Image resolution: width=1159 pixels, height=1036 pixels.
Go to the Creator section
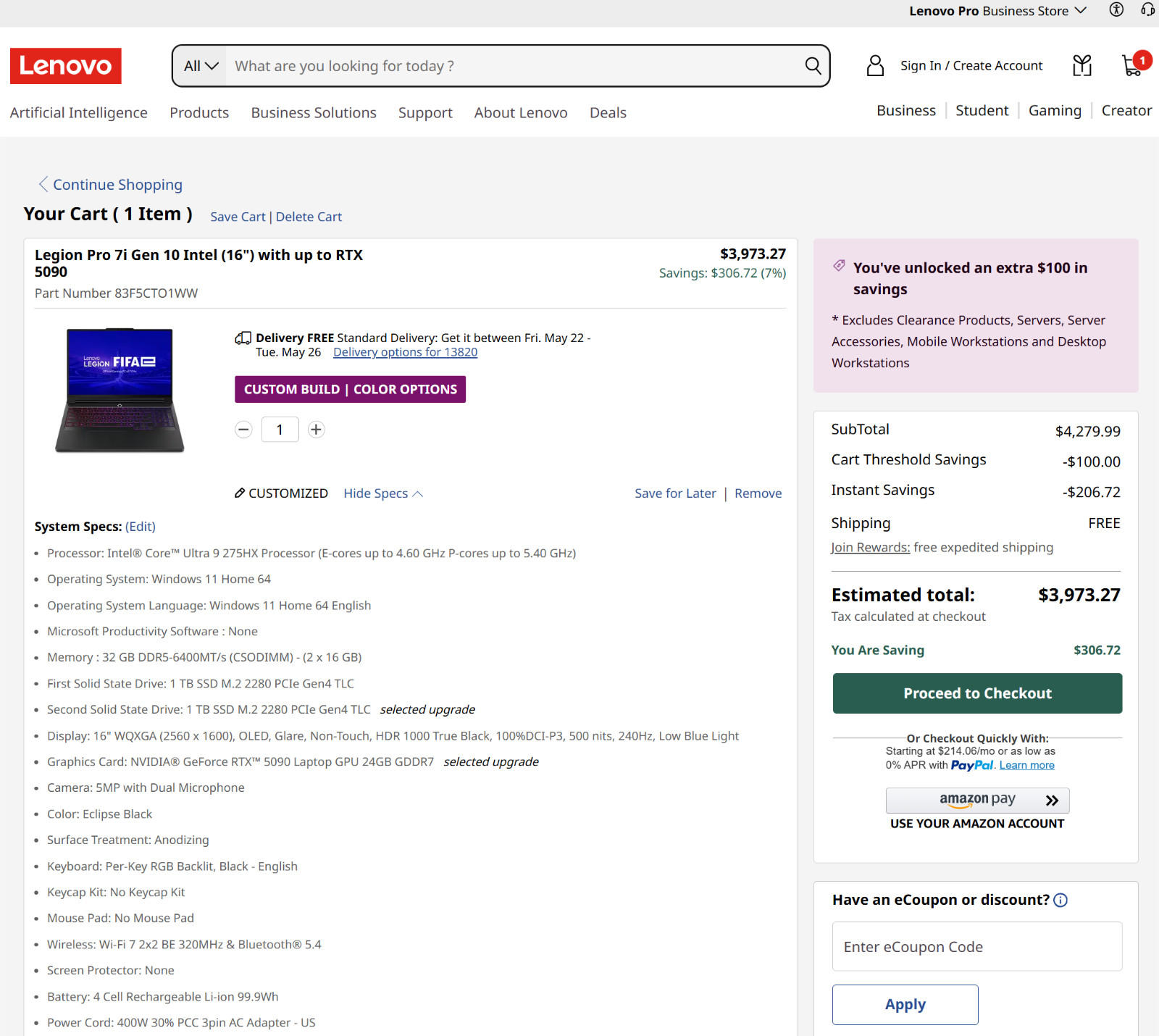(x=1126, y=111)
